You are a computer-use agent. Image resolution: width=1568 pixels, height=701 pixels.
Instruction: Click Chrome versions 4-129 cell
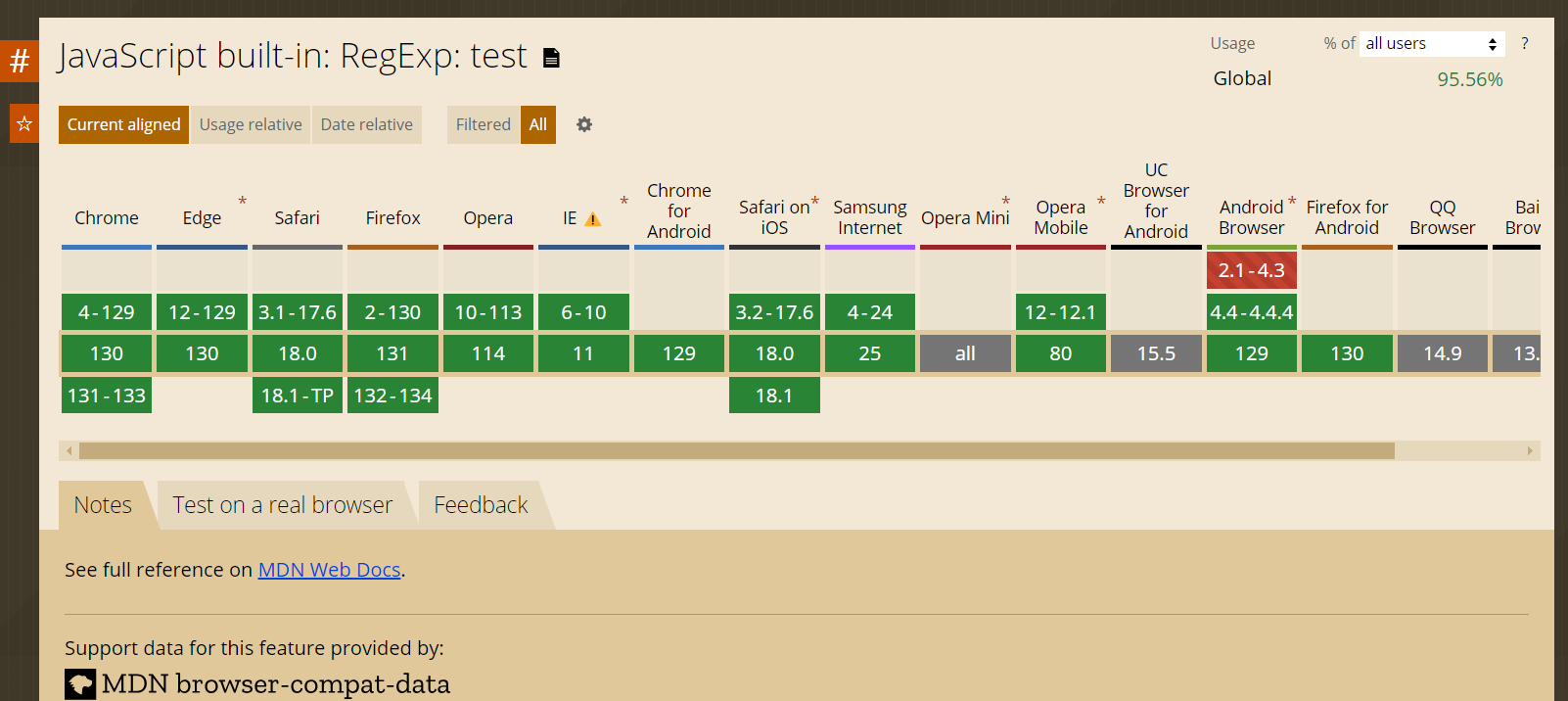pos(107,312)
